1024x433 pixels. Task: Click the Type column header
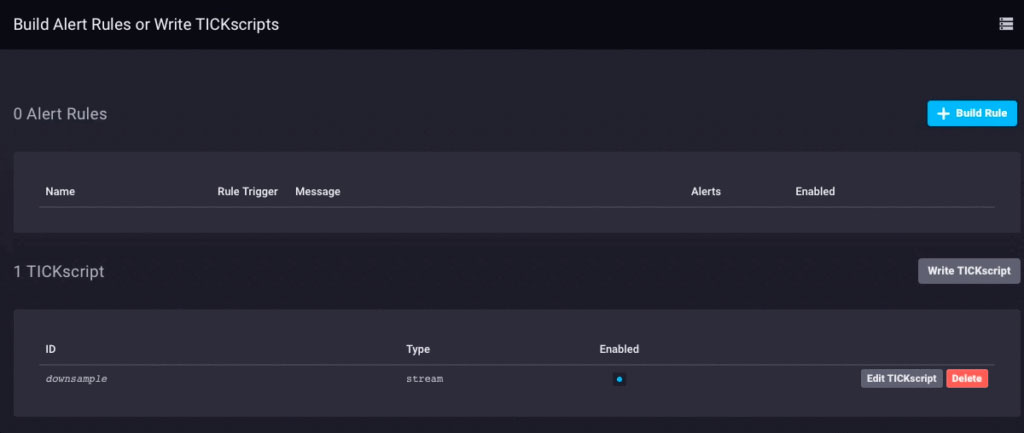[418, 349]
